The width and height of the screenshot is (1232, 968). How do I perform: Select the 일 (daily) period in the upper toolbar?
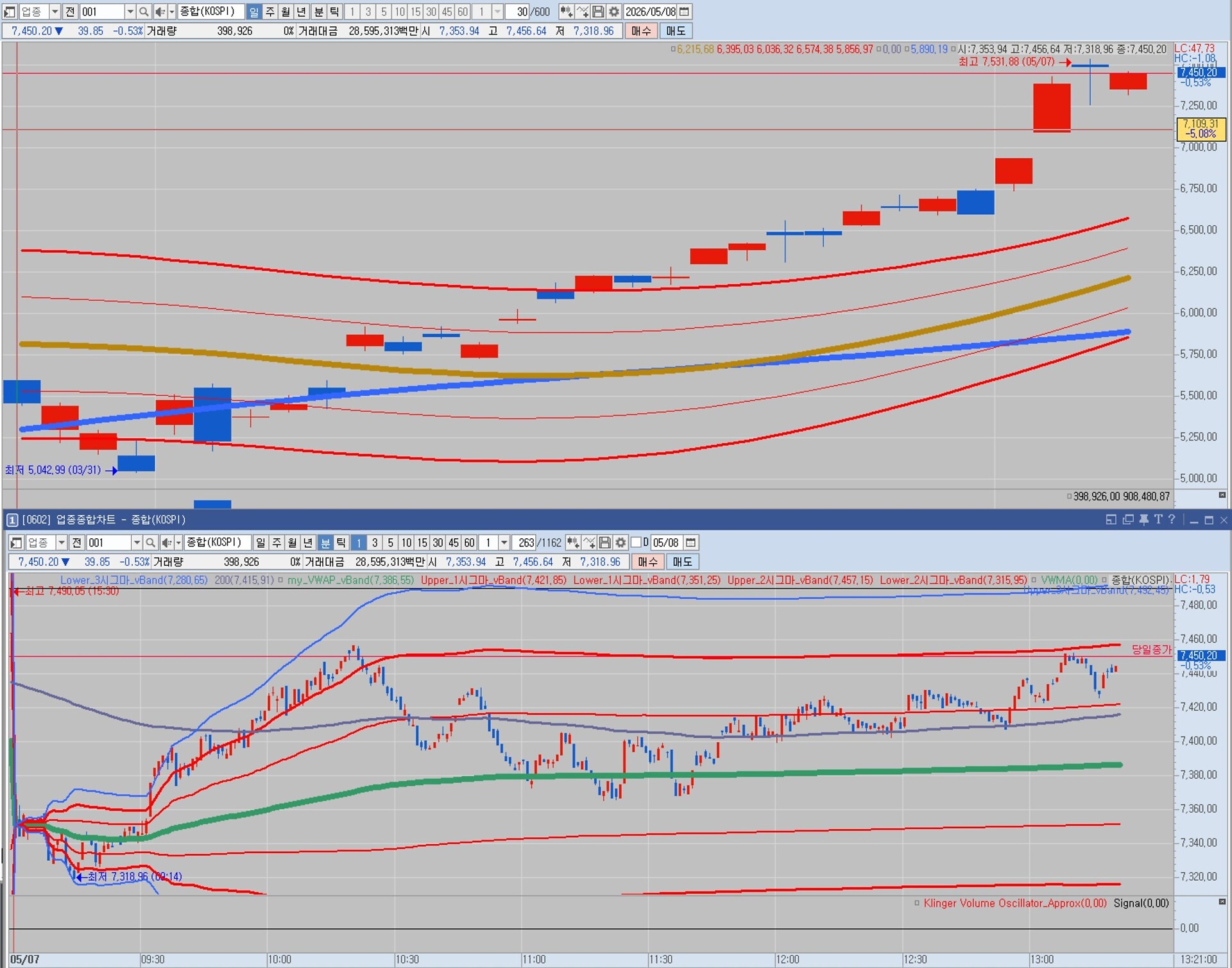pyautogui.click(x=254, y=12)
